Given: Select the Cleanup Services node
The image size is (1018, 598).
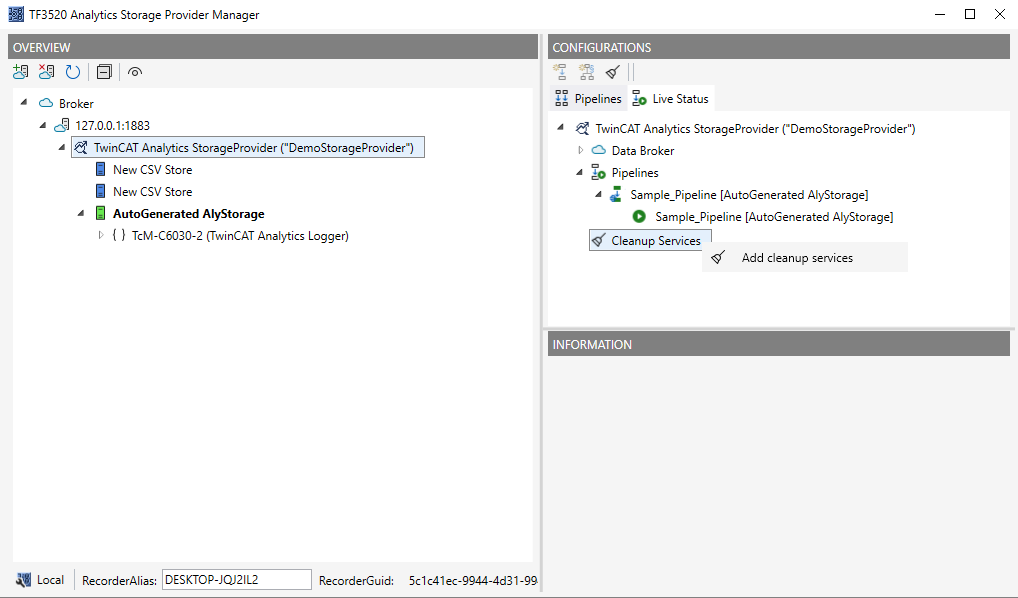Looking at the screenshot, I should (x=650, y=240).
